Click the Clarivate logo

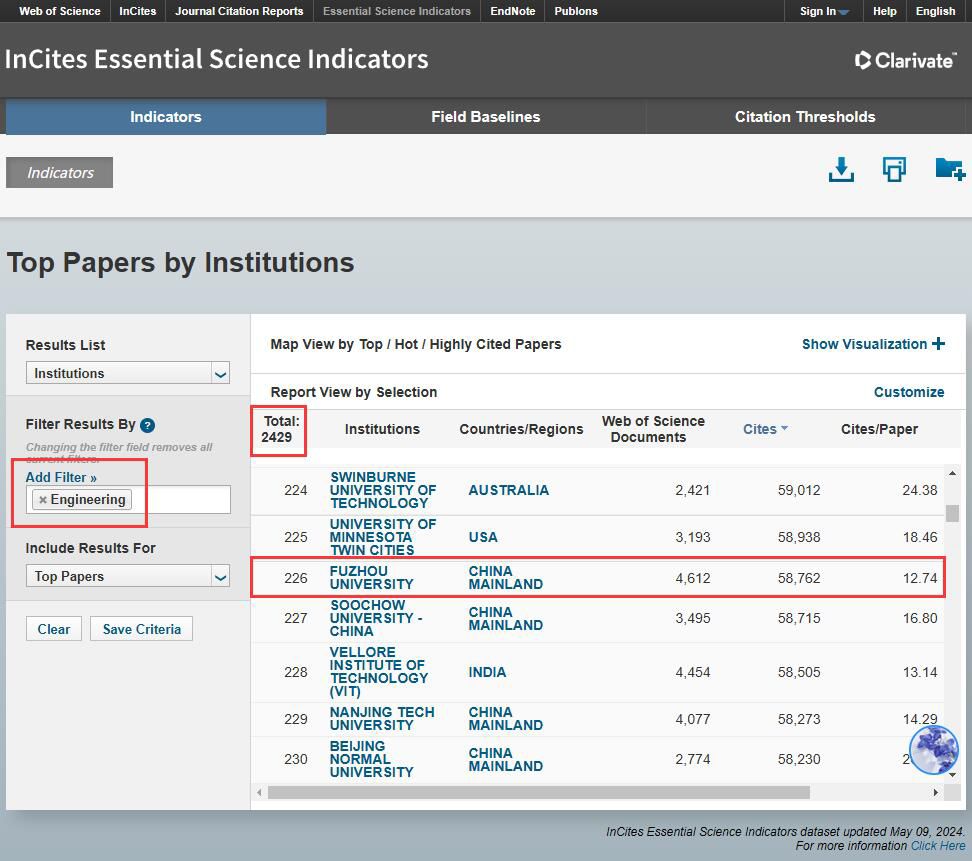[905, 60]
